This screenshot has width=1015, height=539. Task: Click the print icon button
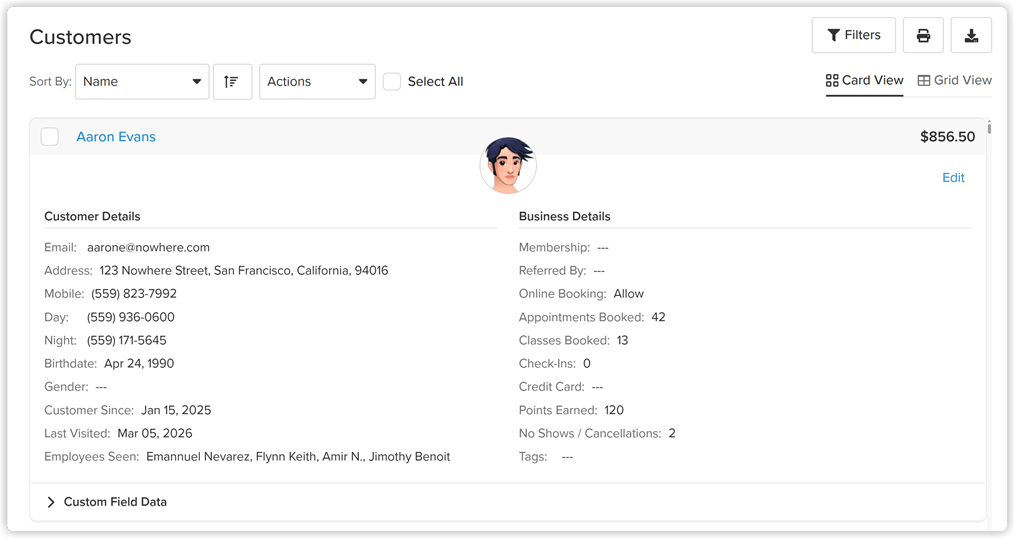tap(923, 35)
